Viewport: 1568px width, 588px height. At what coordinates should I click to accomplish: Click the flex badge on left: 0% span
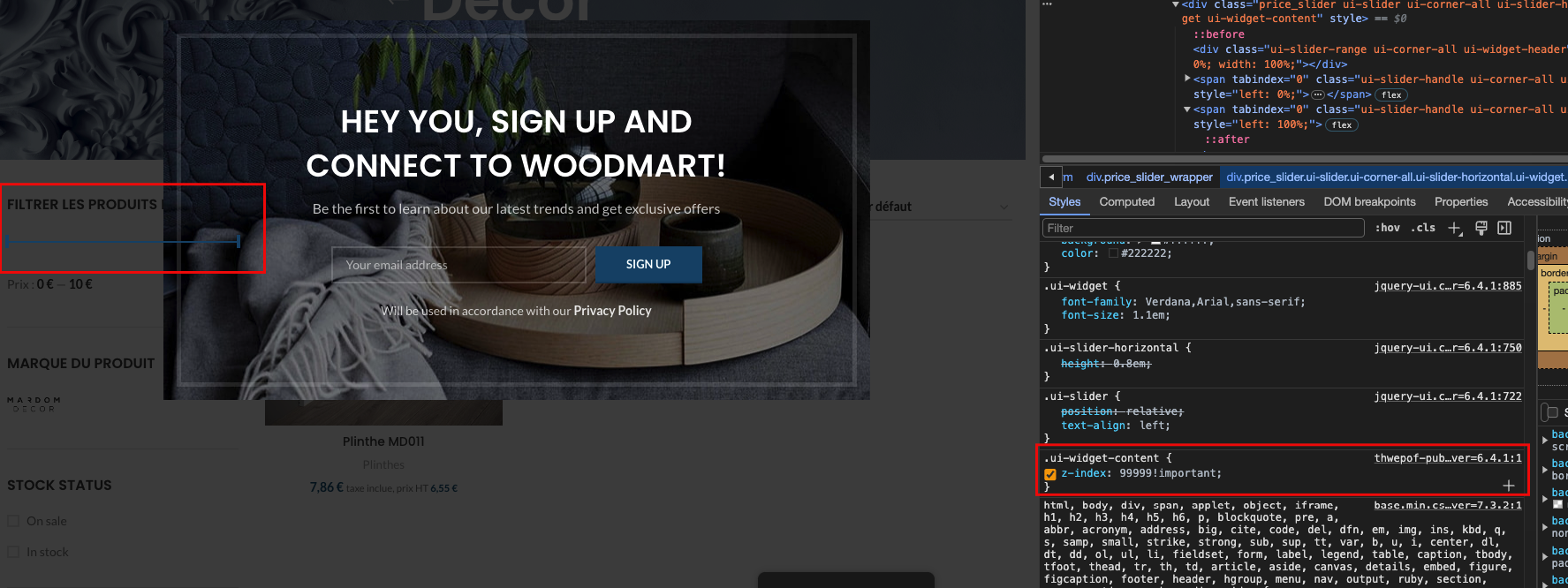click(x=1392, y=95)
